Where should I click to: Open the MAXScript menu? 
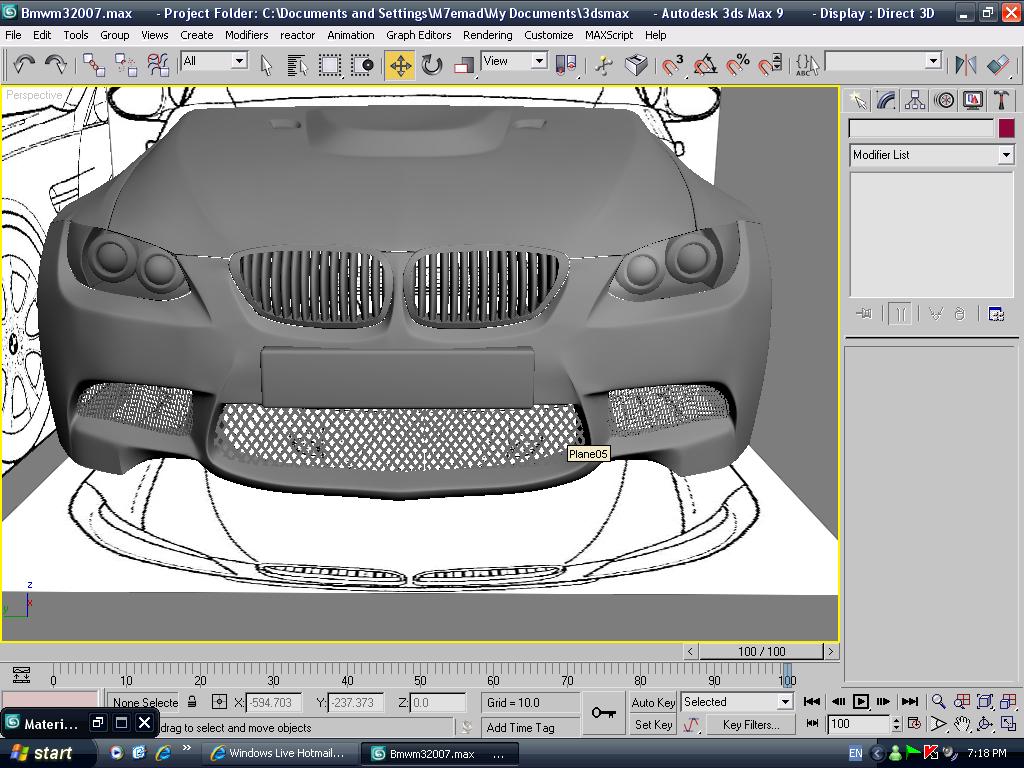tap(609, 35)
